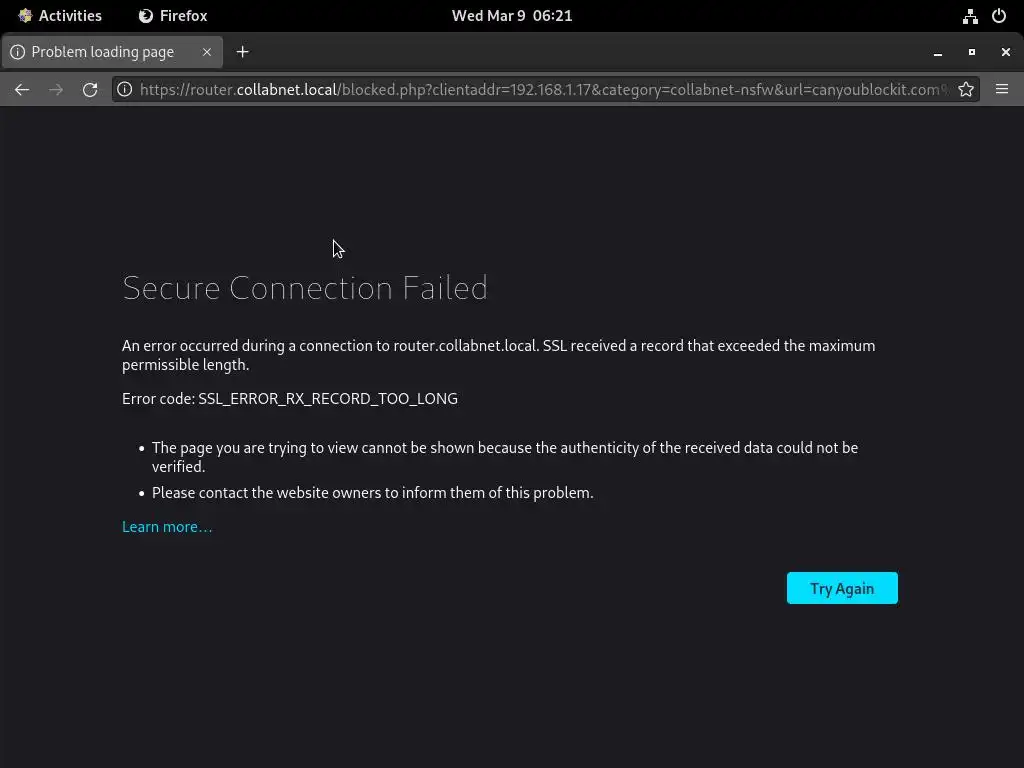
Task: Bookmark this page with the star icon
Action: click(x=966, y=89)
